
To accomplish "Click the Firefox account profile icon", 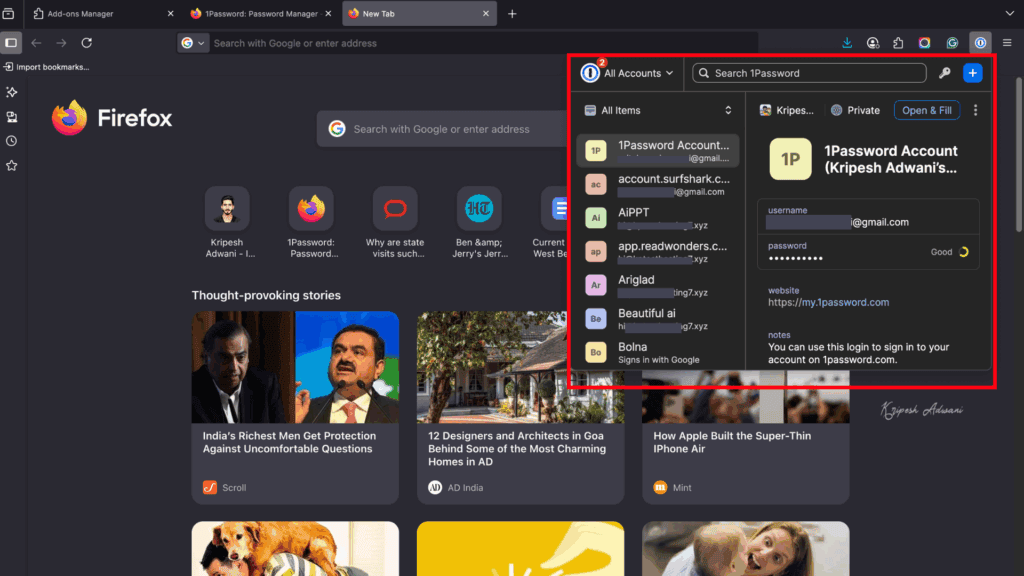I will pos(872,42).
